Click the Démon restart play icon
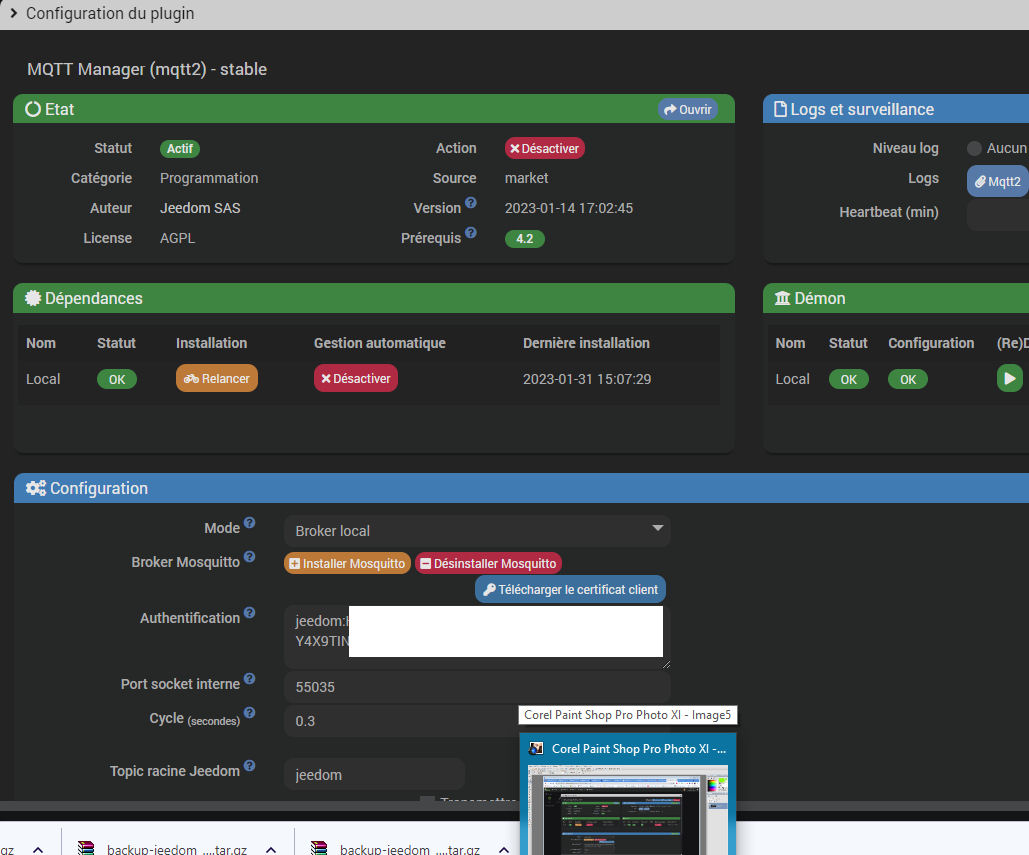The height and width of the screenshot is (855, 1029). click(1009, 379)
